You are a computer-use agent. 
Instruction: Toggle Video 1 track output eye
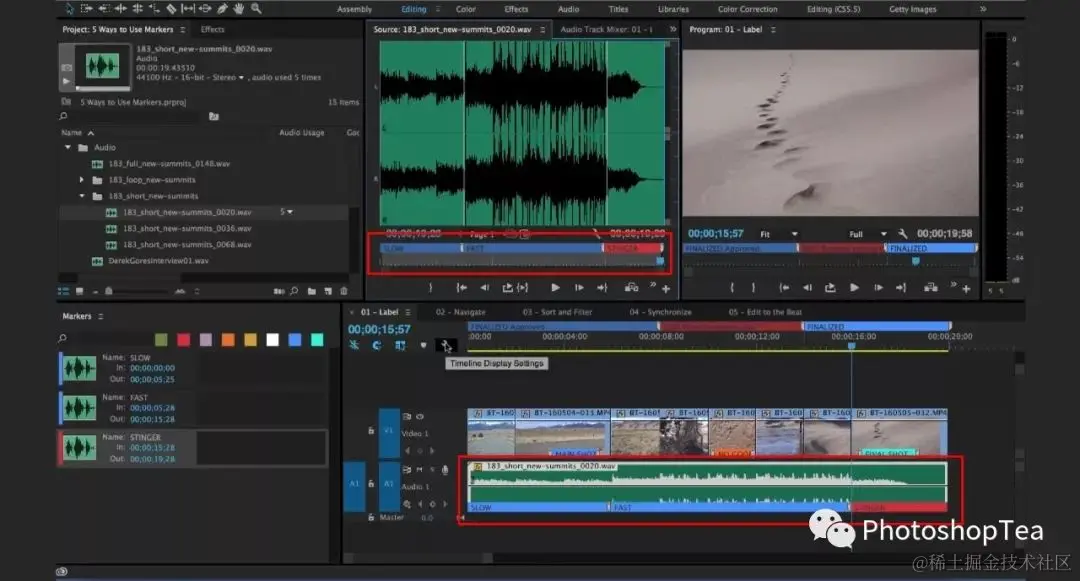tap(419, 416)
